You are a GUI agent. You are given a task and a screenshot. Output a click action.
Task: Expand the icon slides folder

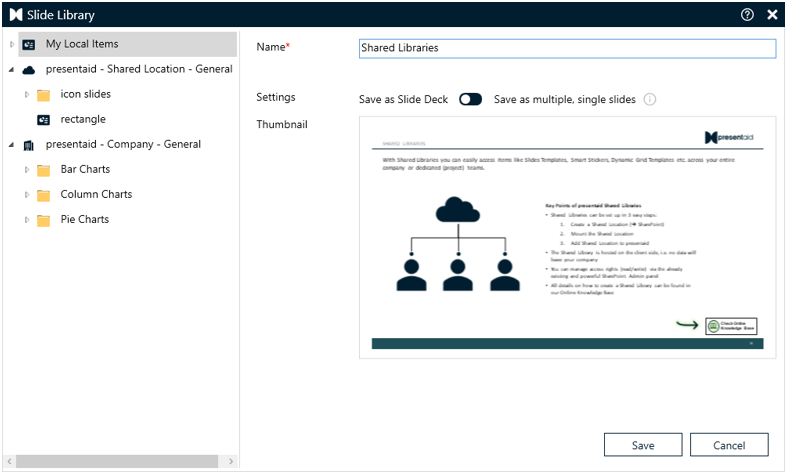click(x=27, y=94)
